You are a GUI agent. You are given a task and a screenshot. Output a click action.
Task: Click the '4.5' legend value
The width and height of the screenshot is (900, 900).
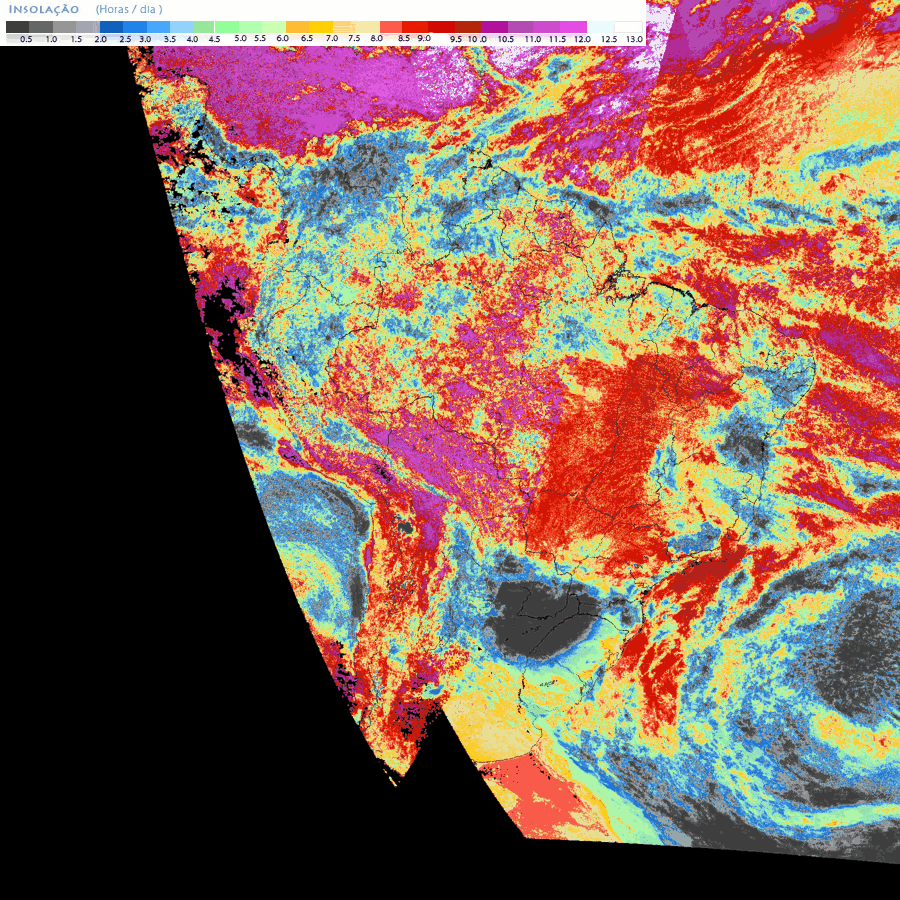click(215, 39)
